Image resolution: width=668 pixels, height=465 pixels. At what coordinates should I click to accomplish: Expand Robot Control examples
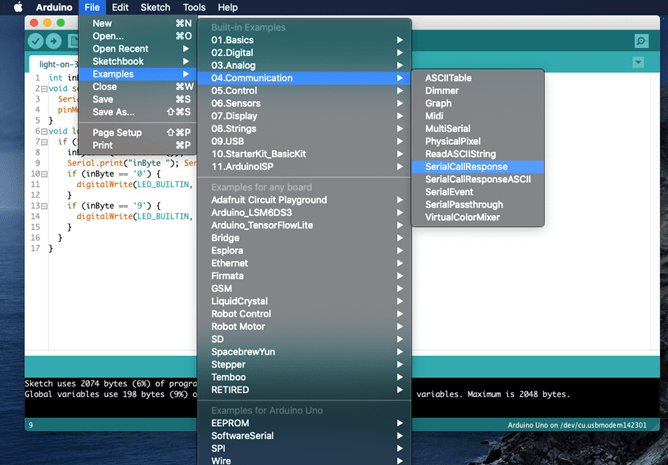[304, 314]
